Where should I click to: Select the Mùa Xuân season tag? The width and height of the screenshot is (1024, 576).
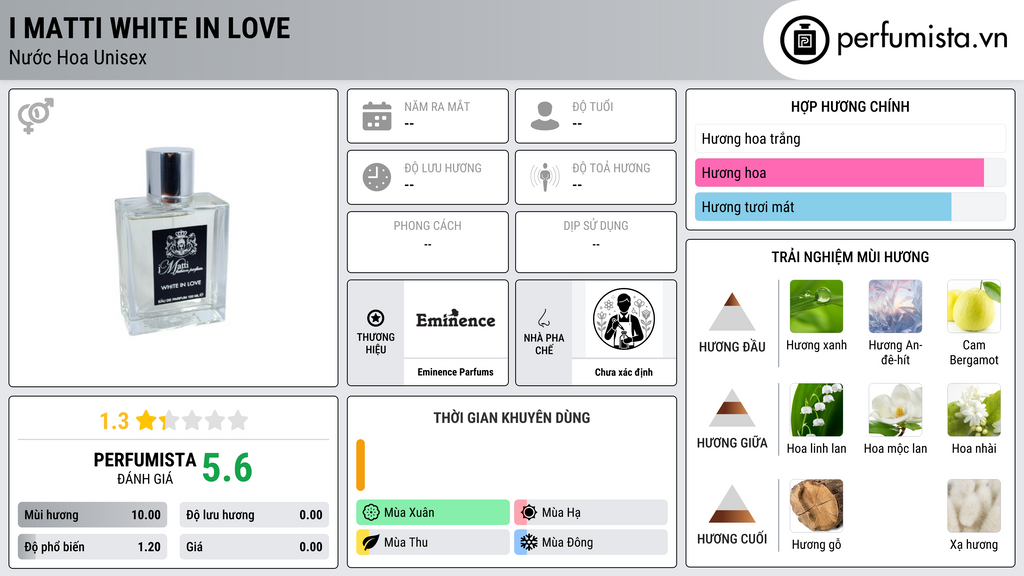point(433,513)
